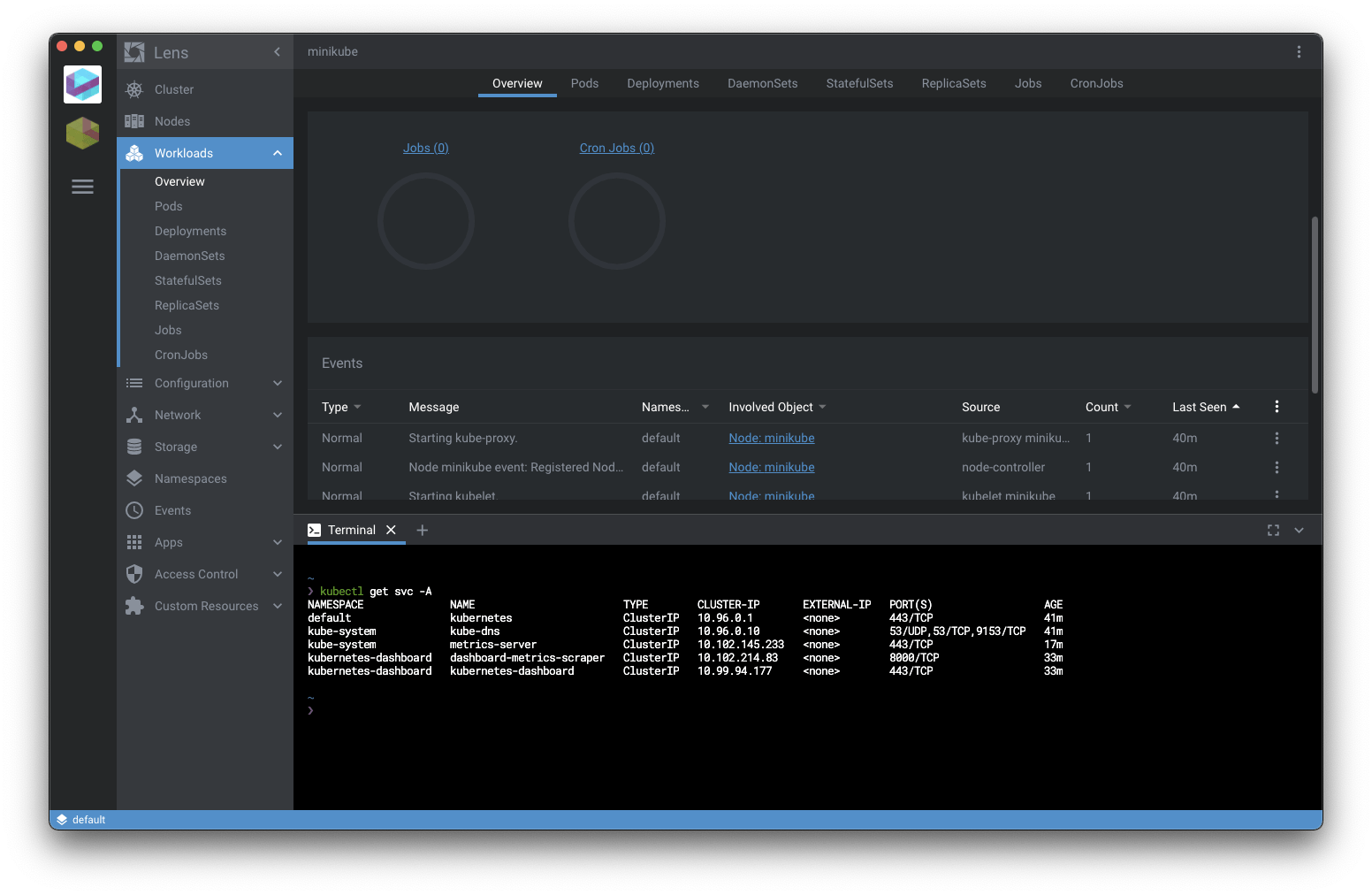Viewport: 1372px width, 895px height.
Task: Click the Lens logo icon
Action: 134,52
